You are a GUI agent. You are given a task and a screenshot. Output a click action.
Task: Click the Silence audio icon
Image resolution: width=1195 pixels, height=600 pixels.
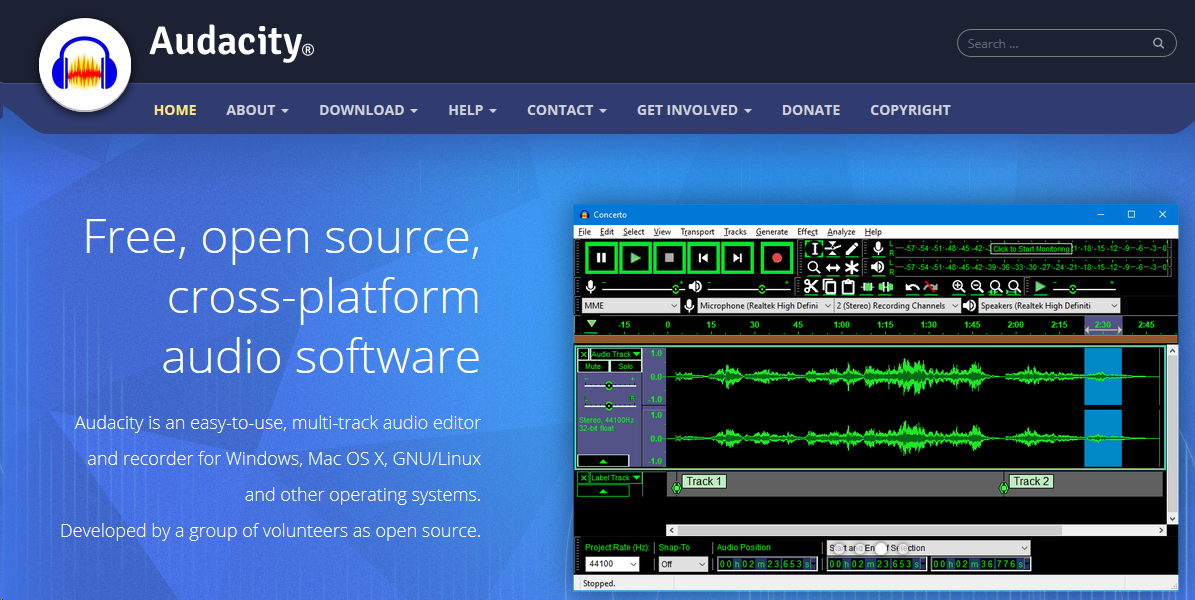pyautogui.click(x=885, y=287)
